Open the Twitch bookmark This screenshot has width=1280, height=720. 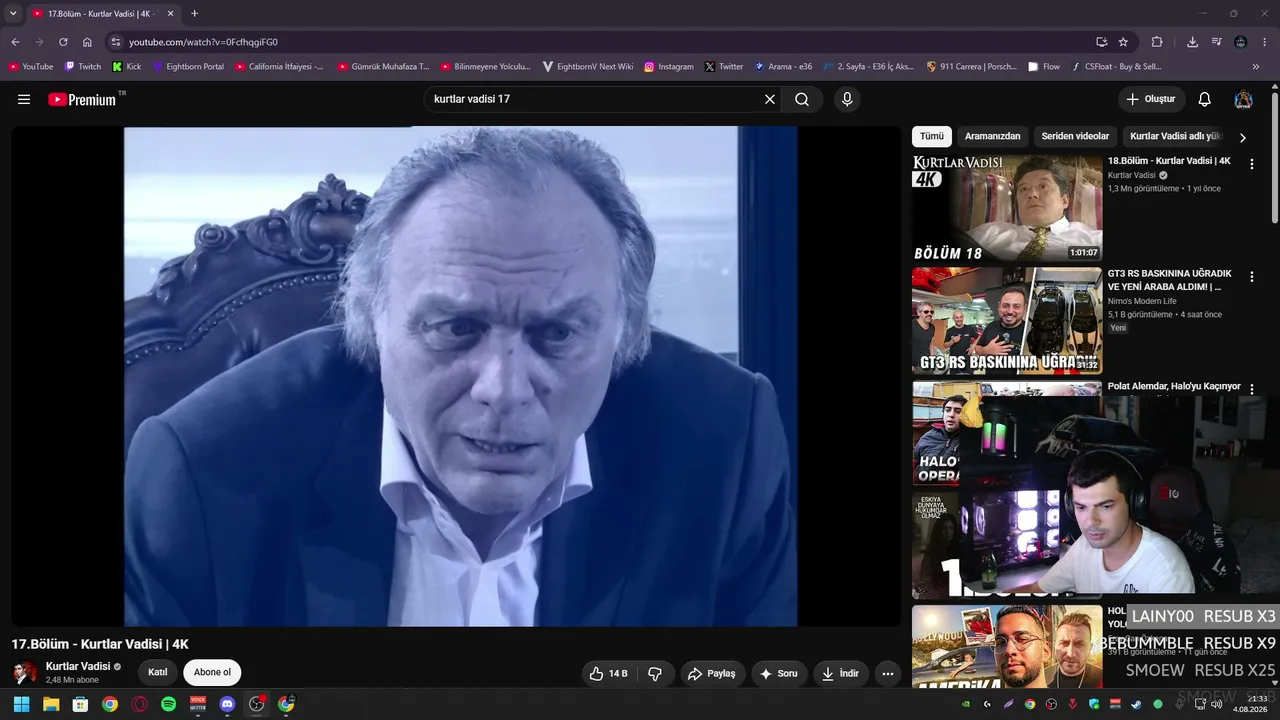[83, 67]
